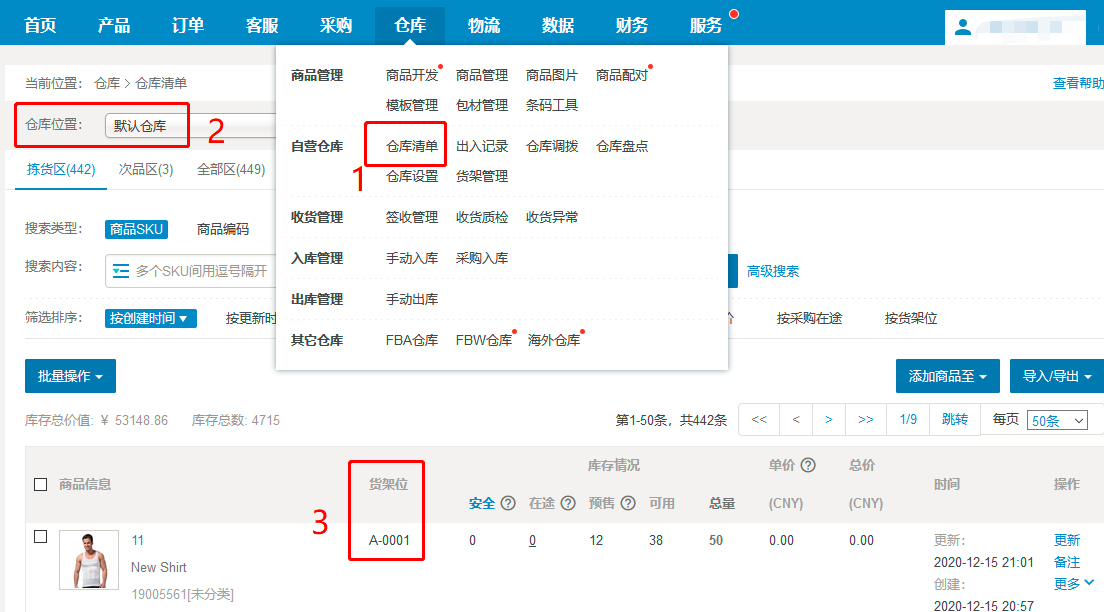Screen dimensions: 1104x612
Task: Open 仓库清单 in the 仓库 menu
Action: click(412, 146)
